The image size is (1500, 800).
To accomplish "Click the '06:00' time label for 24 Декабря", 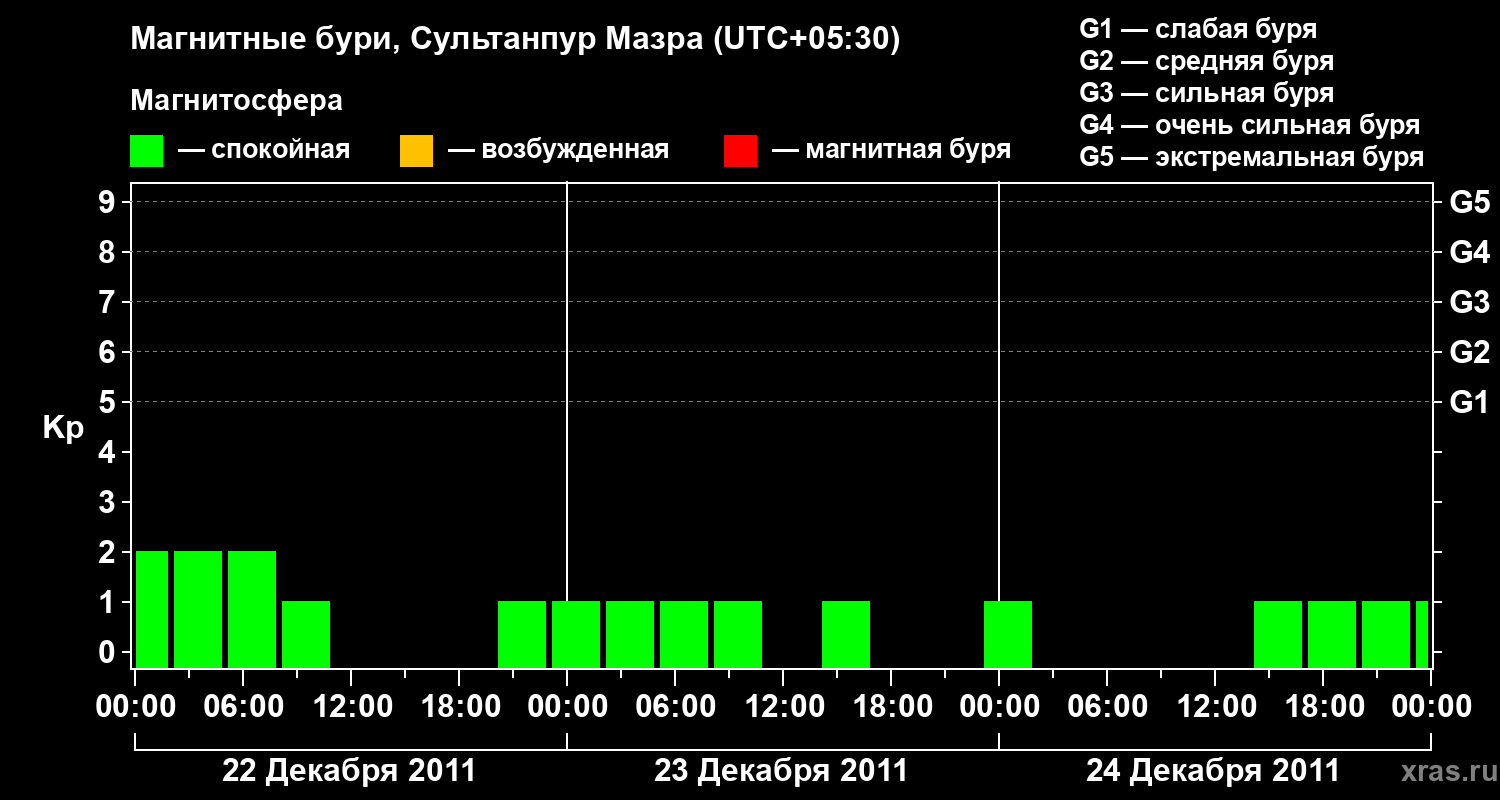I will click(1107, 707).
